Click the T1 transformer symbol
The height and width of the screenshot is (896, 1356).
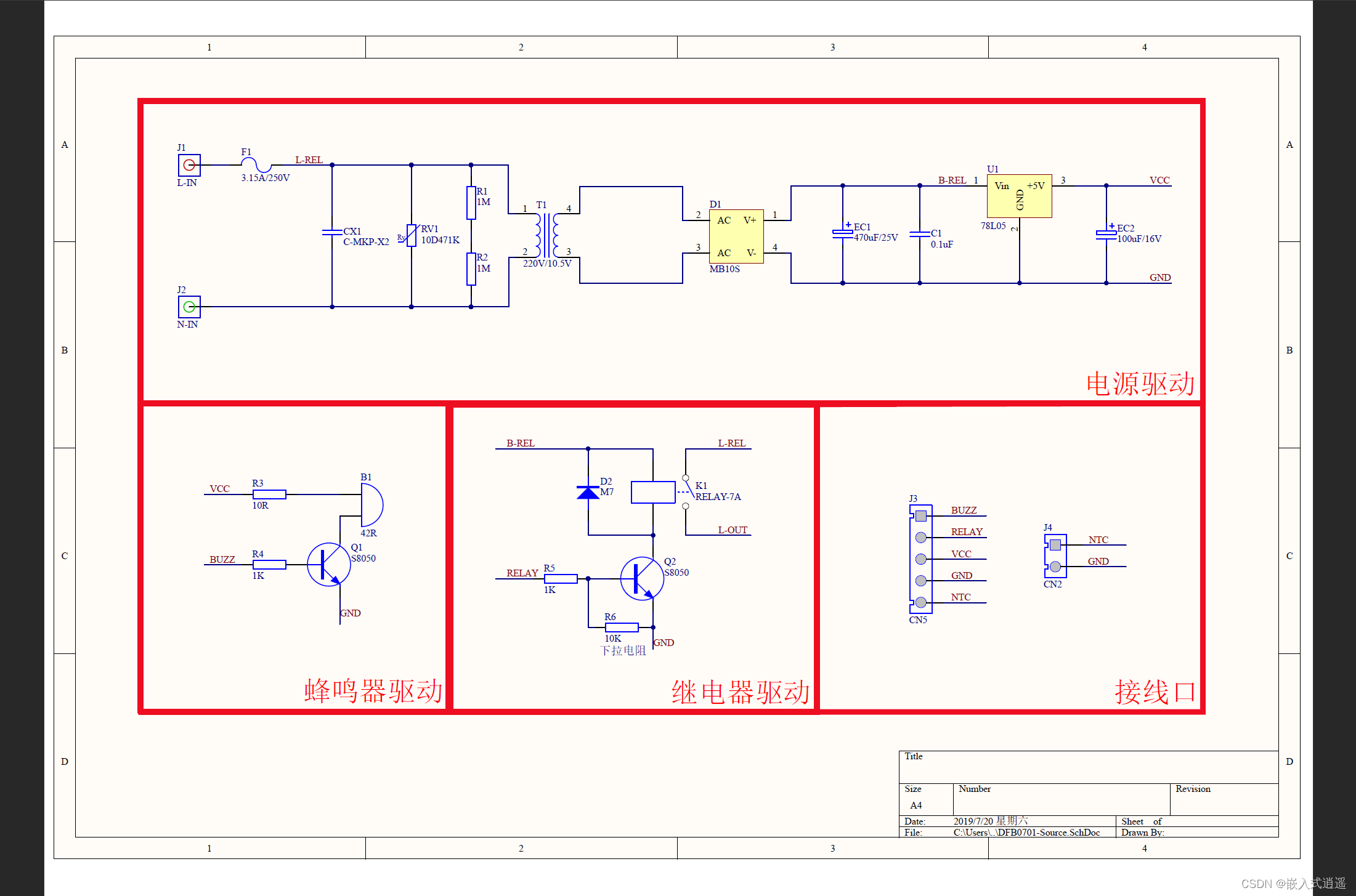tap(547, 235)
